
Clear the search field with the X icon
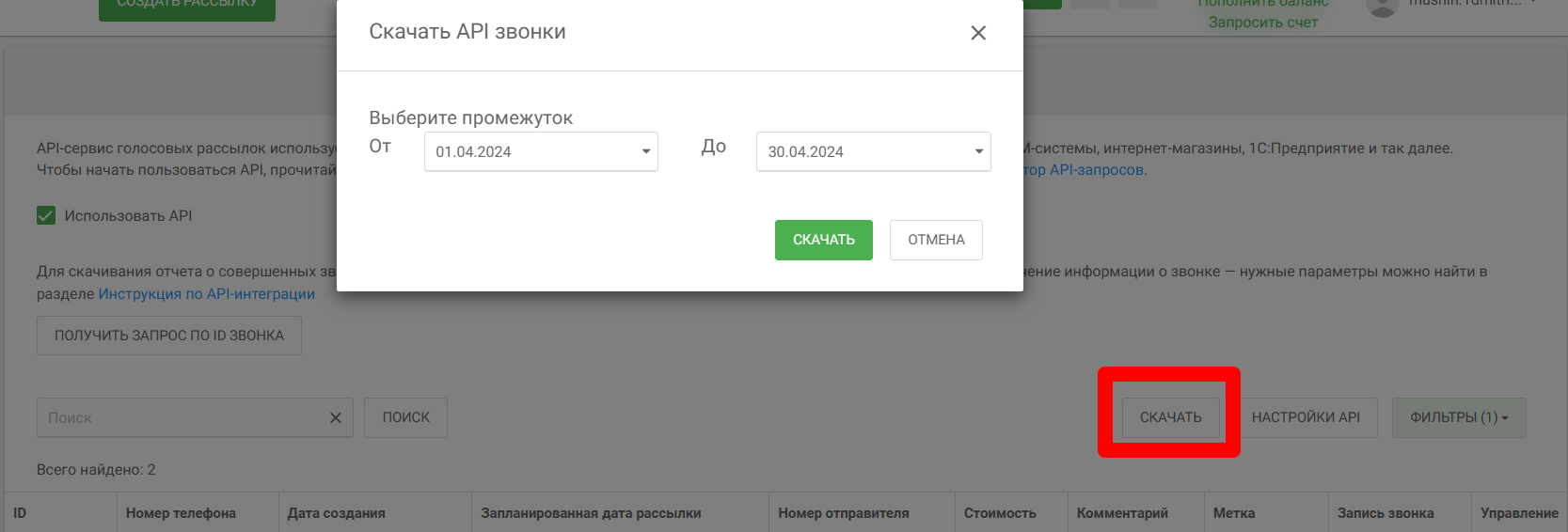[x=335, y=418]
